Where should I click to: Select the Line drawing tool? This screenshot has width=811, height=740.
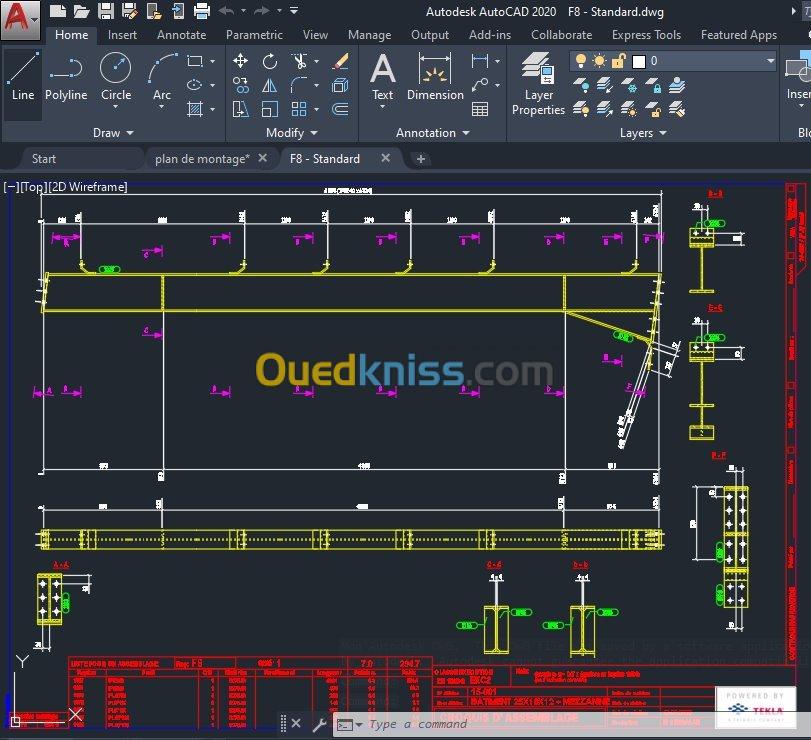click(x=23, y=77)
